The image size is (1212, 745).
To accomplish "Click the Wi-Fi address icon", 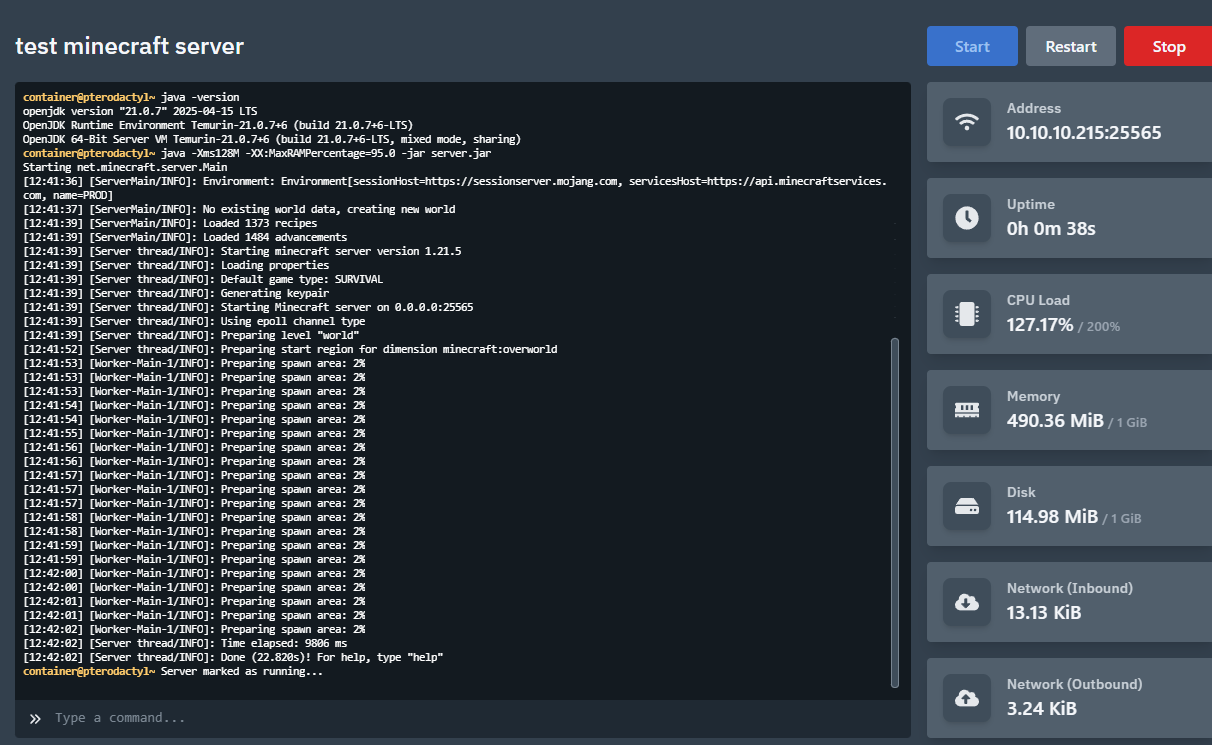I will point(967,122).
